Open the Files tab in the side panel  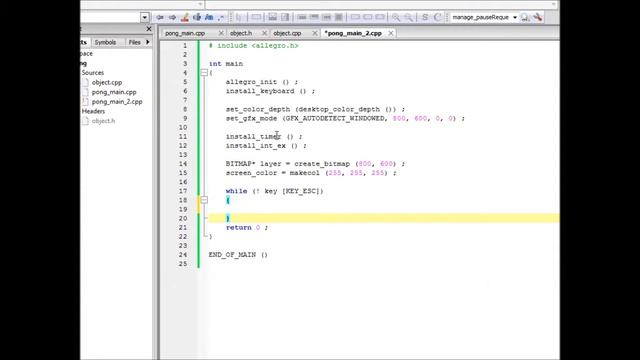coord(134,42)
